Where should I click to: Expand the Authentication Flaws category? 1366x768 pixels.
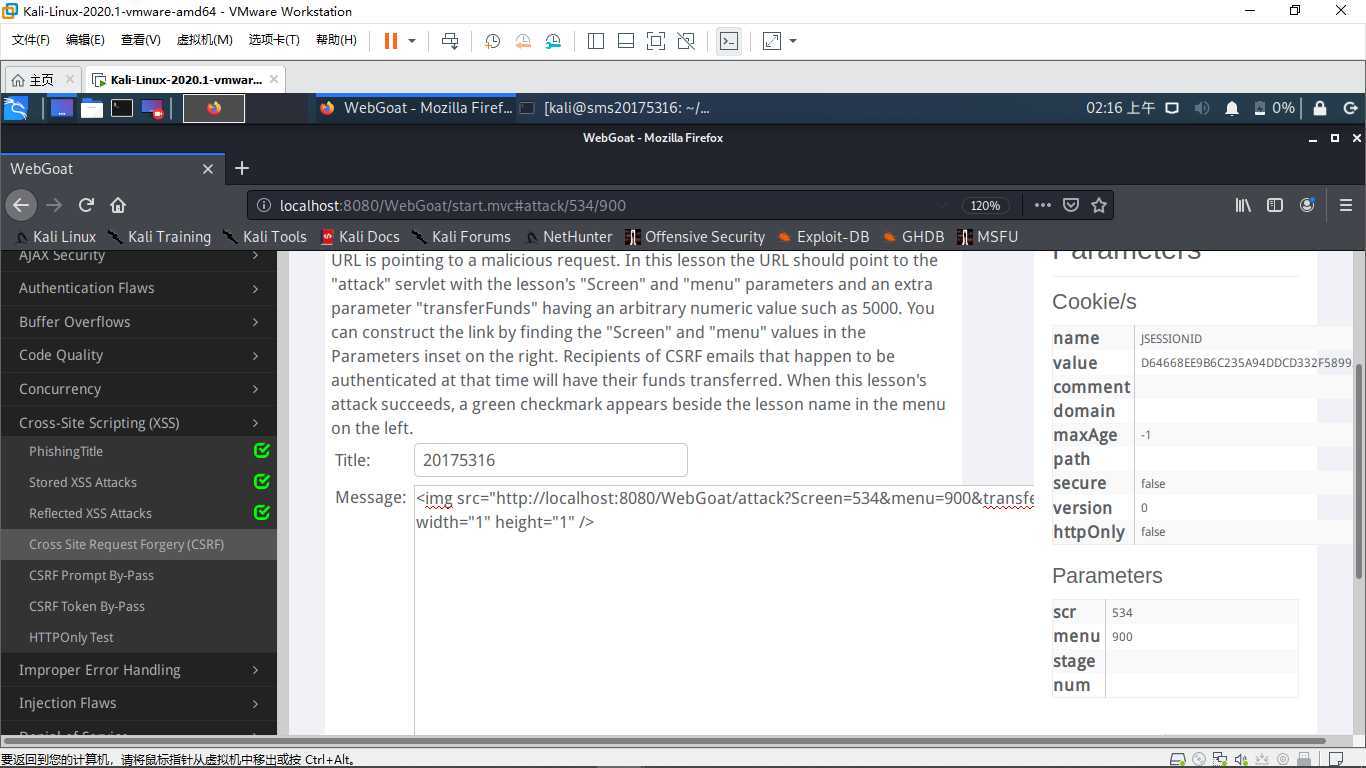138,288
